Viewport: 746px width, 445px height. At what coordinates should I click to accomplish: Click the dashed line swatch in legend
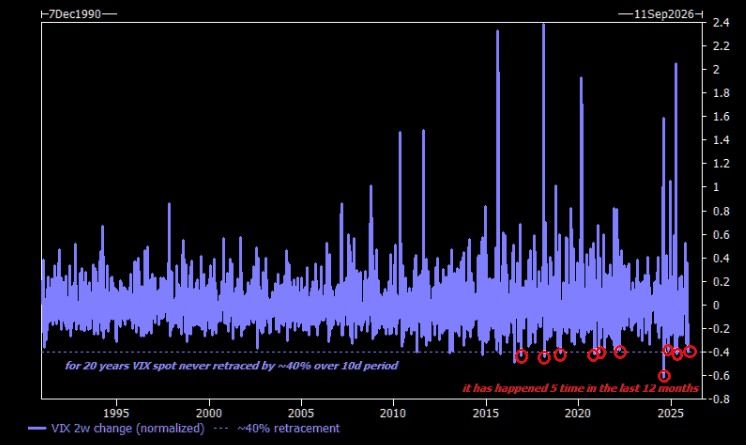click(221, 428)
